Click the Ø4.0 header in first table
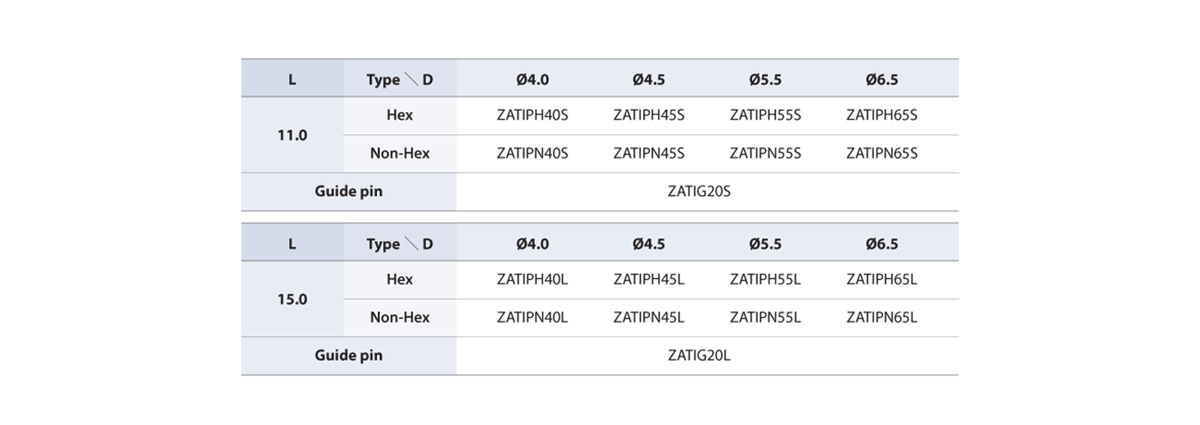The width and height of the screenshot is (1200, 425). click(532, 78)
